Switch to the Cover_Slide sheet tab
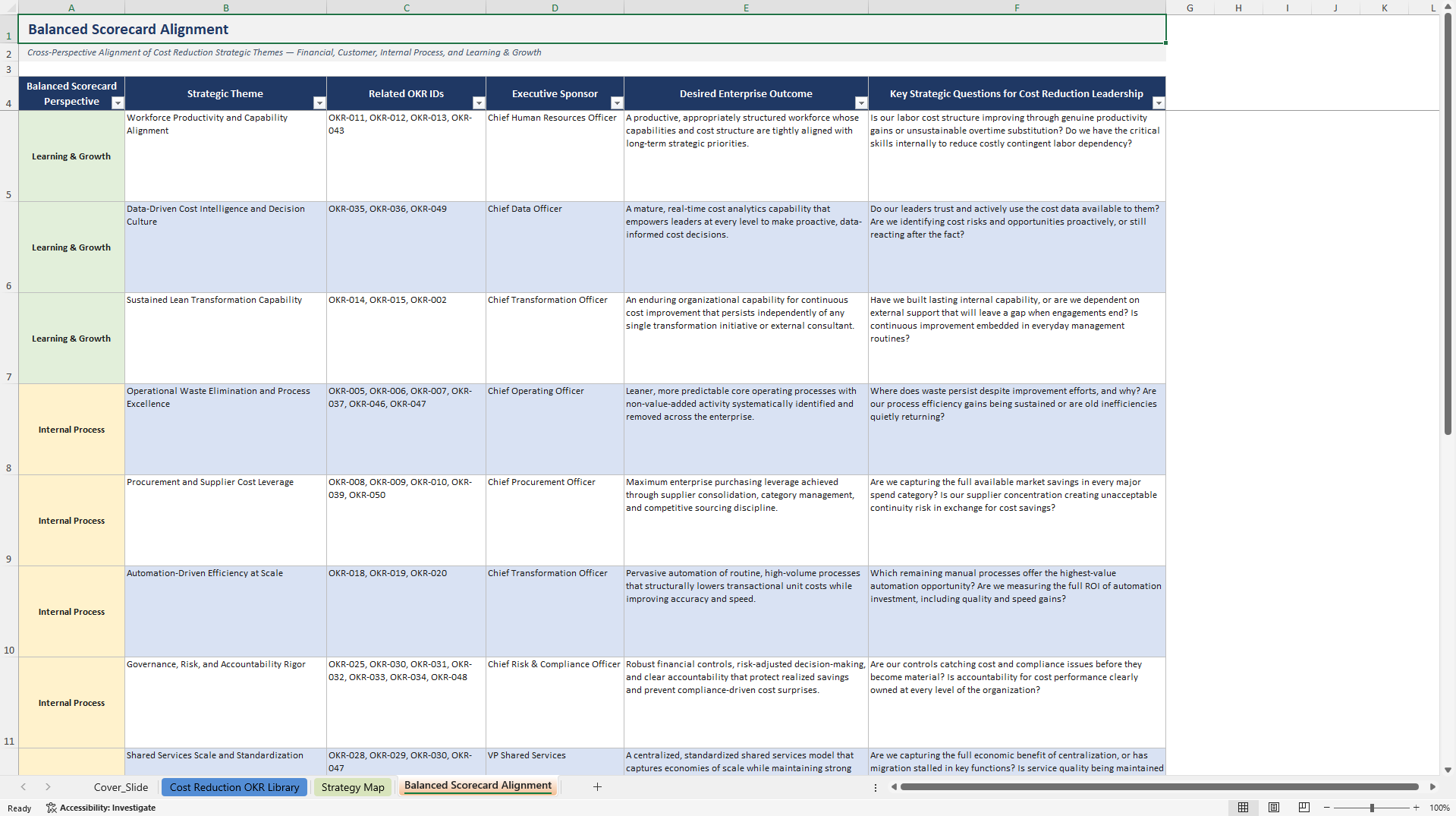The height and width of the screenshot is (816, 1456). pyautogui.click(x=121, y=787)
